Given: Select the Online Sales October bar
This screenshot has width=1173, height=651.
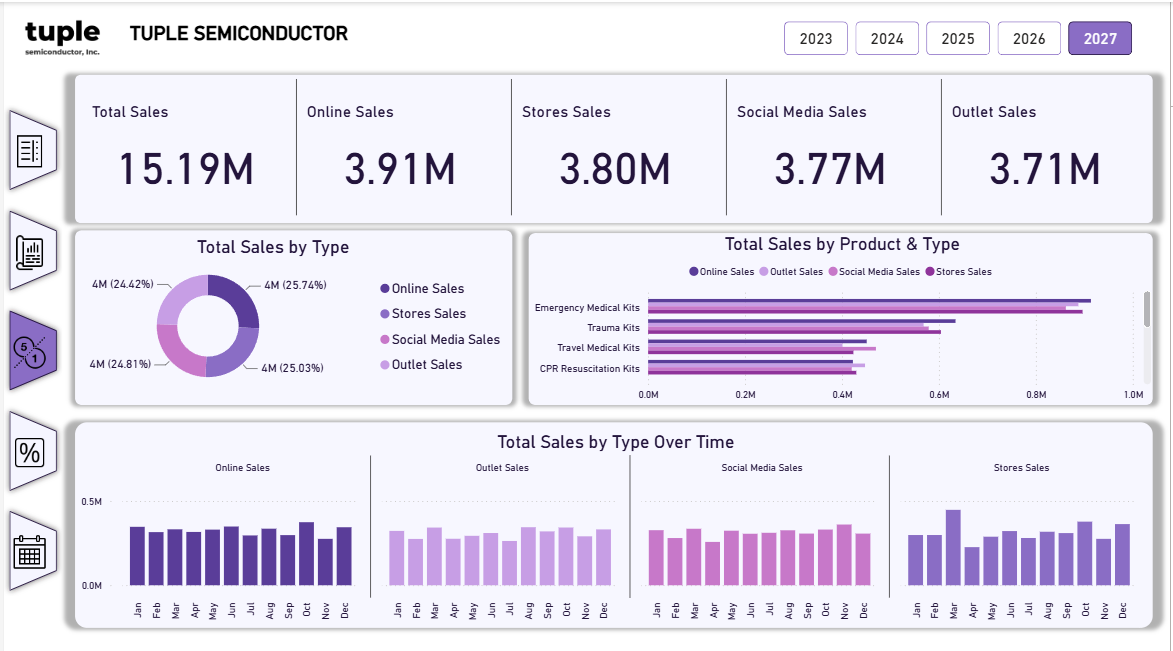Looking at the screenshot, I should [x=306, y=554].
